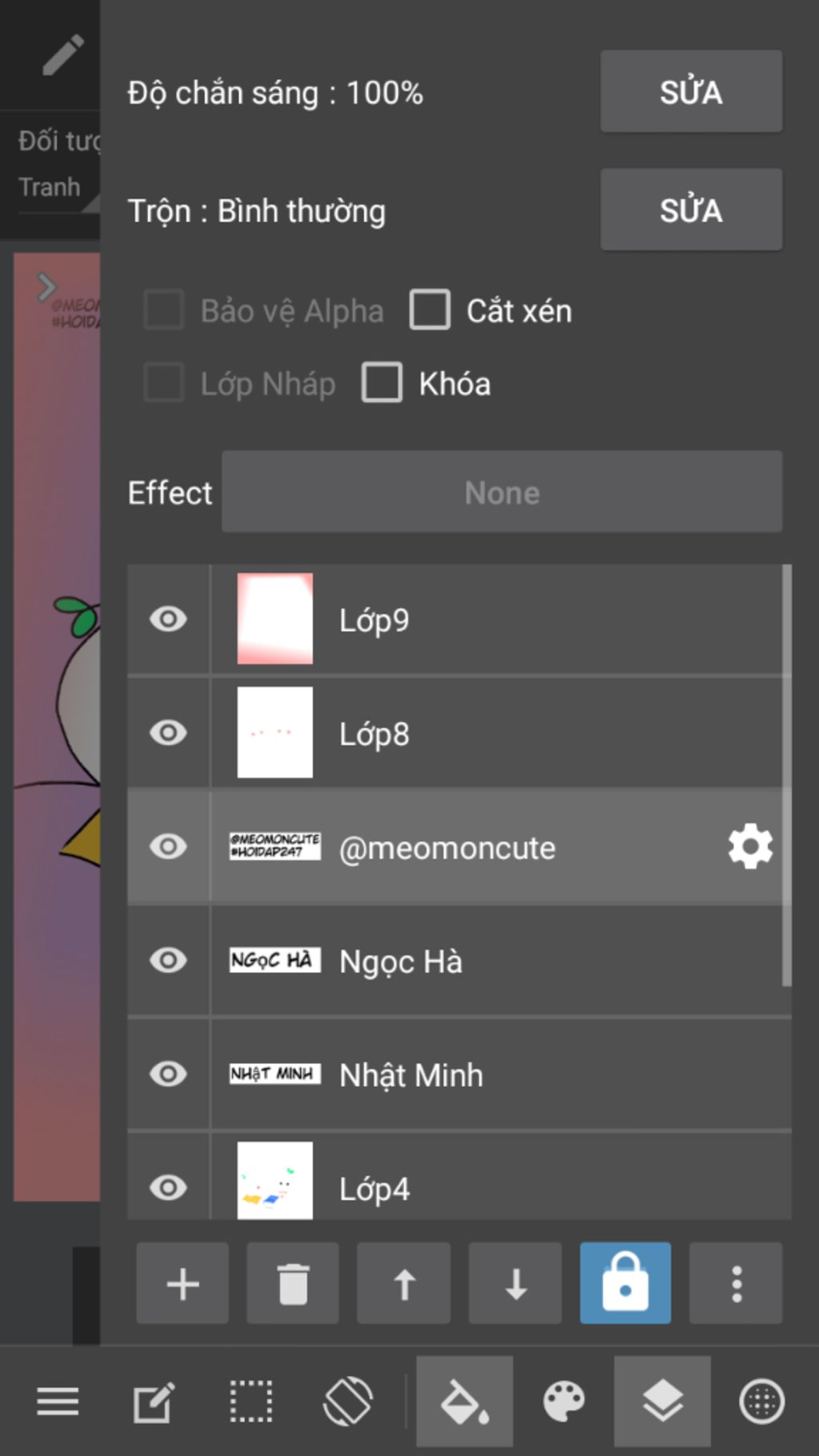Viewport: 819px width, 1456px height.
Task: Add a new layer with plus icon
Action: pyautogui.click(x=182, y=1283)
